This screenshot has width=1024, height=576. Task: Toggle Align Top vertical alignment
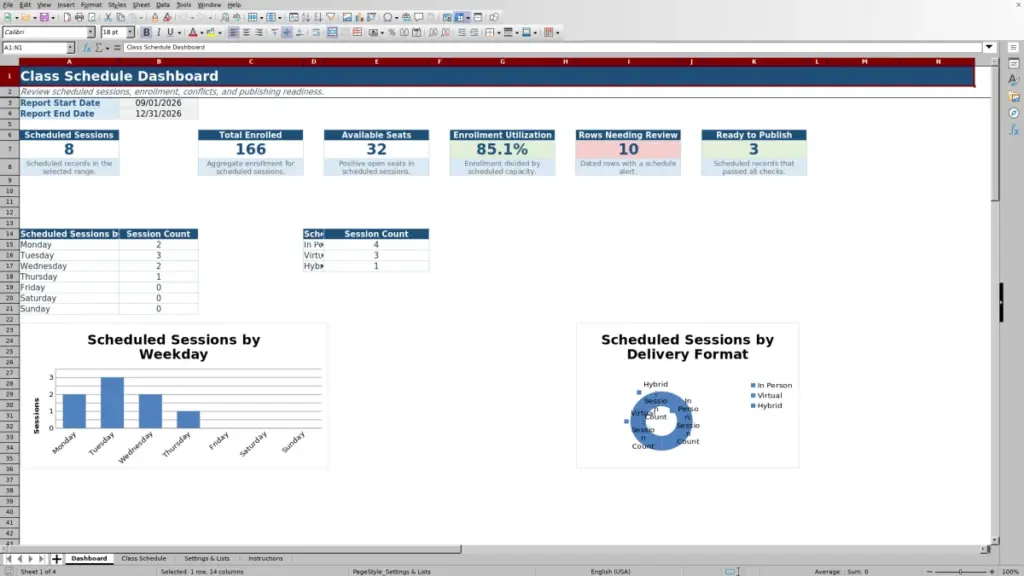point(275,32)
